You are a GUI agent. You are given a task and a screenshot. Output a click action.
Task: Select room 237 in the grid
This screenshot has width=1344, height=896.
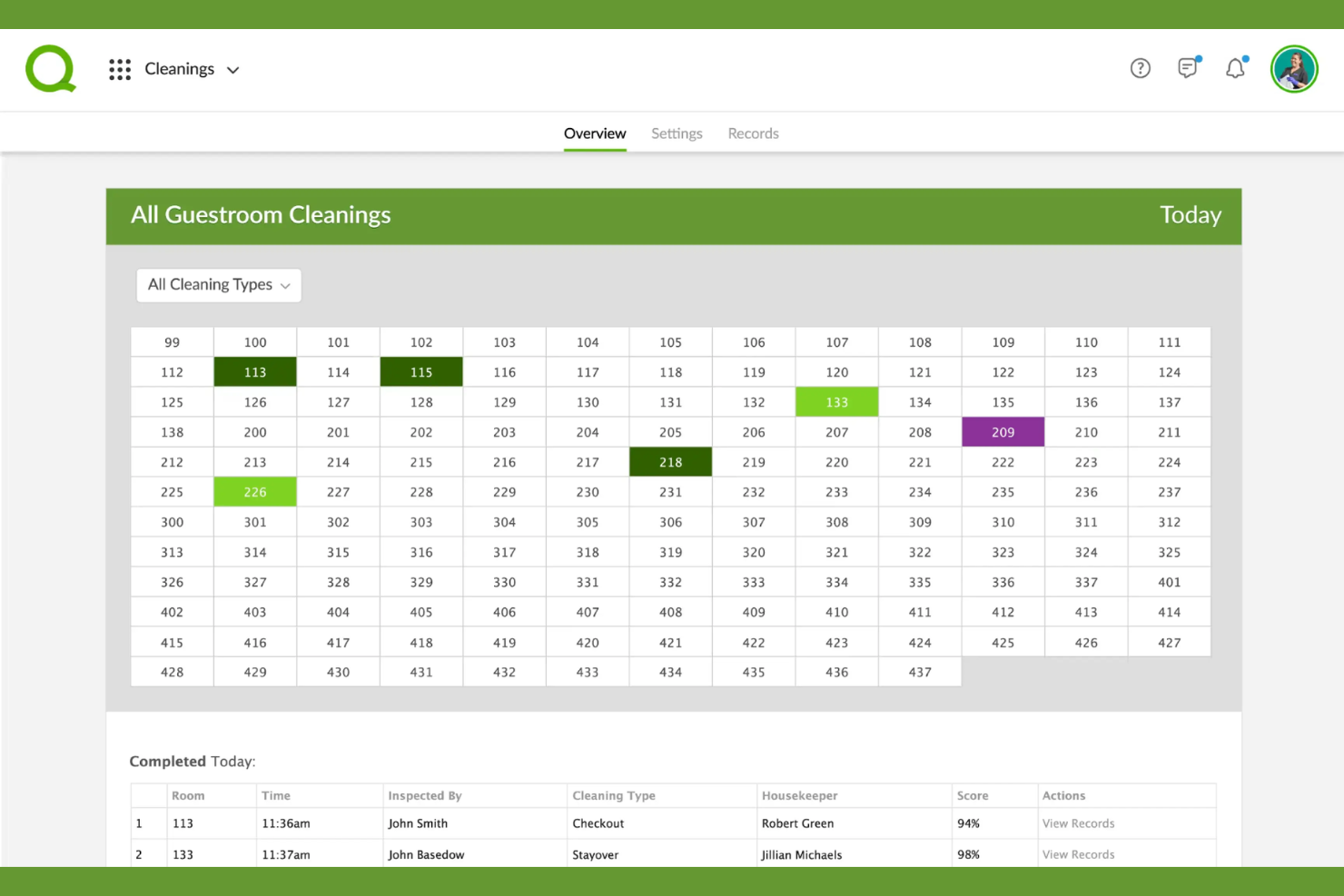tap(1170, 492)
